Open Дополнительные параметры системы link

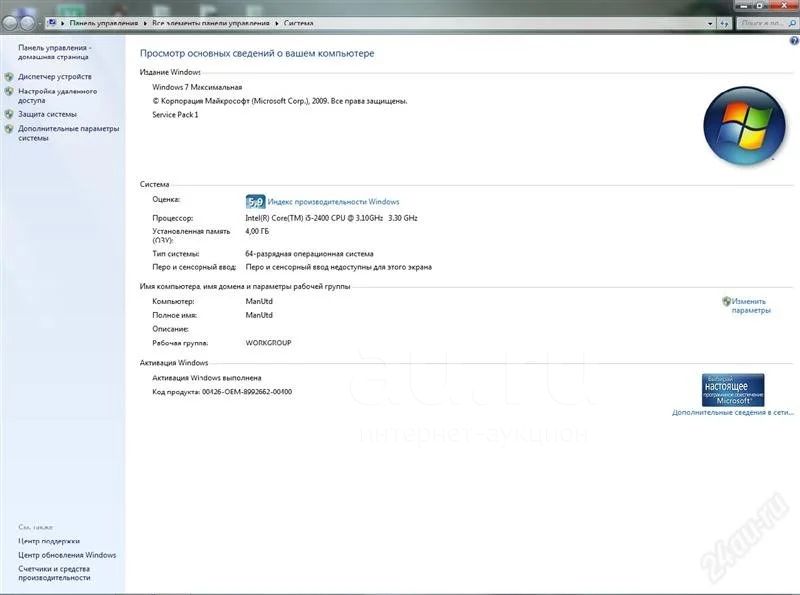tap(68, 133)
